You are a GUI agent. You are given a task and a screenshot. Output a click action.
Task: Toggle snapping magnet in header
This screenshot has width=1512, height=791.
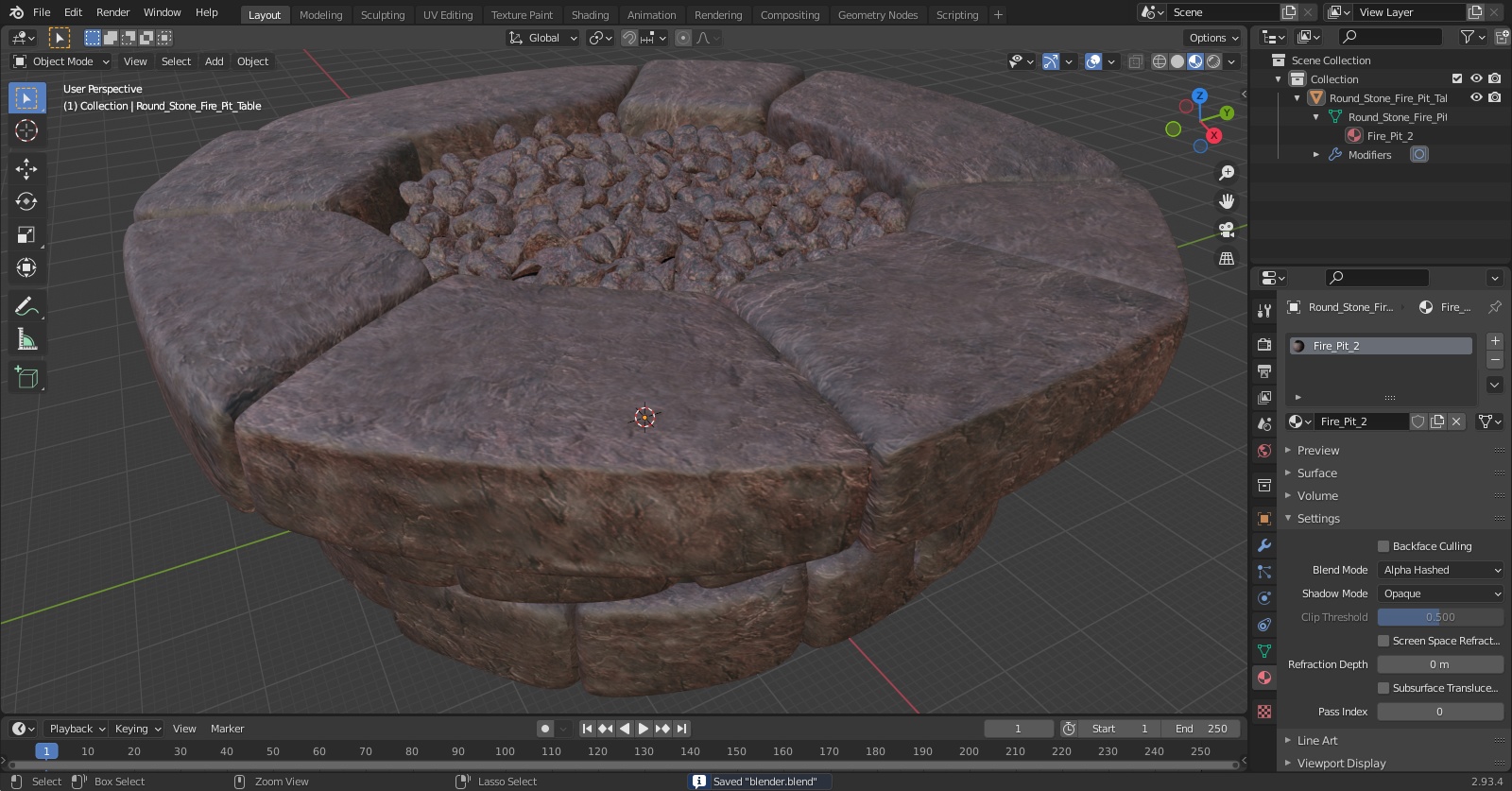(x=628, y=38)
